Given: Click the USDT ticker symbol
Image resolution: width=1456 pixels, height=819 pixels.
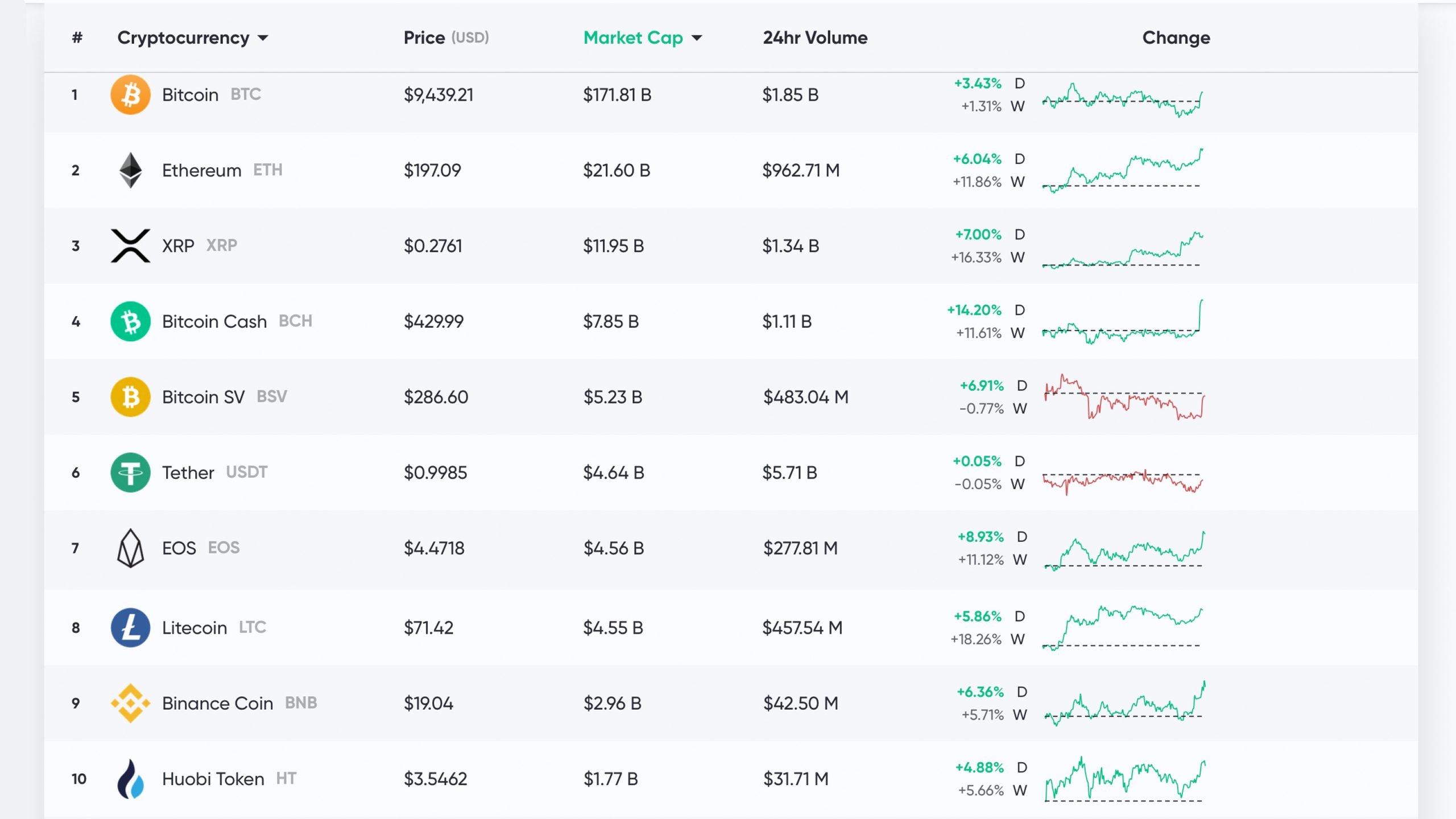Looking at the screenshot, I should pos(246,472).
